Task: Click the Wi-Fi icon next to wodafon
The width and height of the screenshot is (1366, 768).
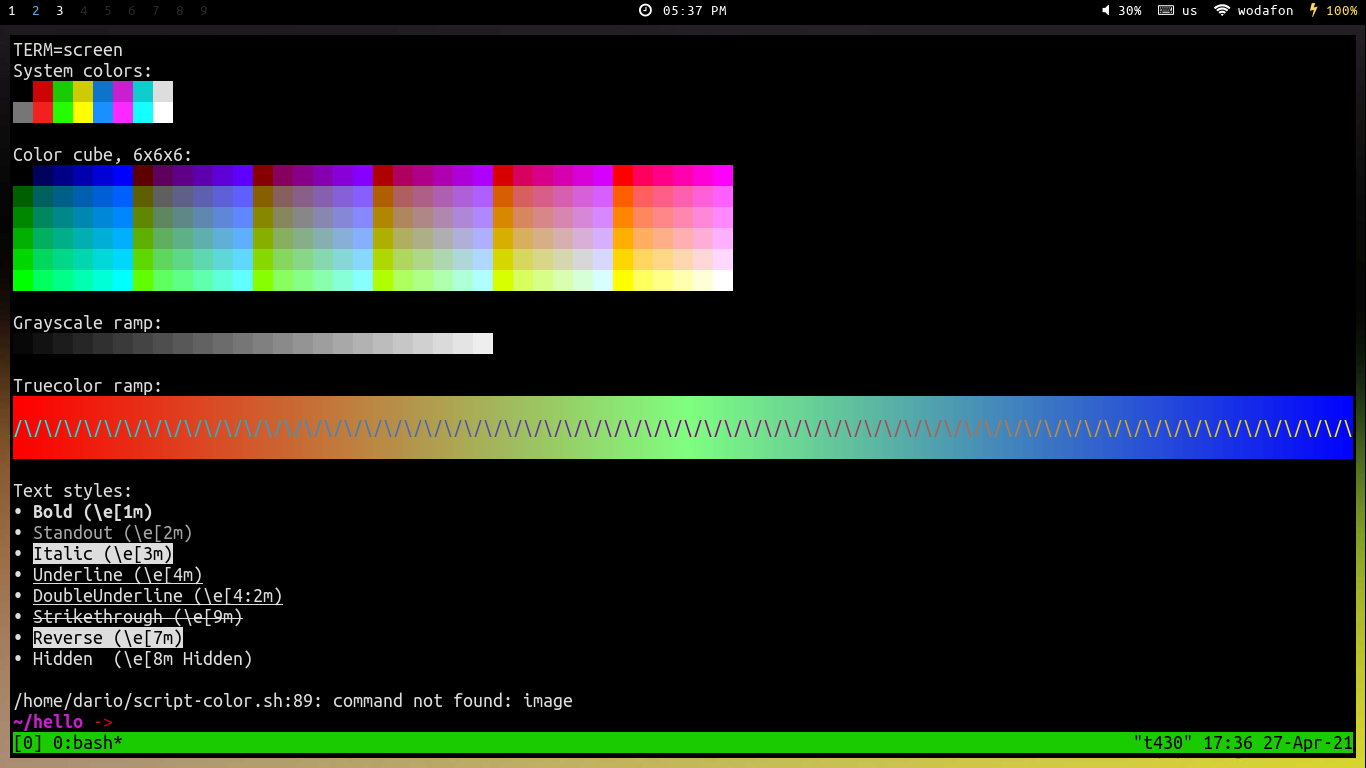Action: [1222, 10]
